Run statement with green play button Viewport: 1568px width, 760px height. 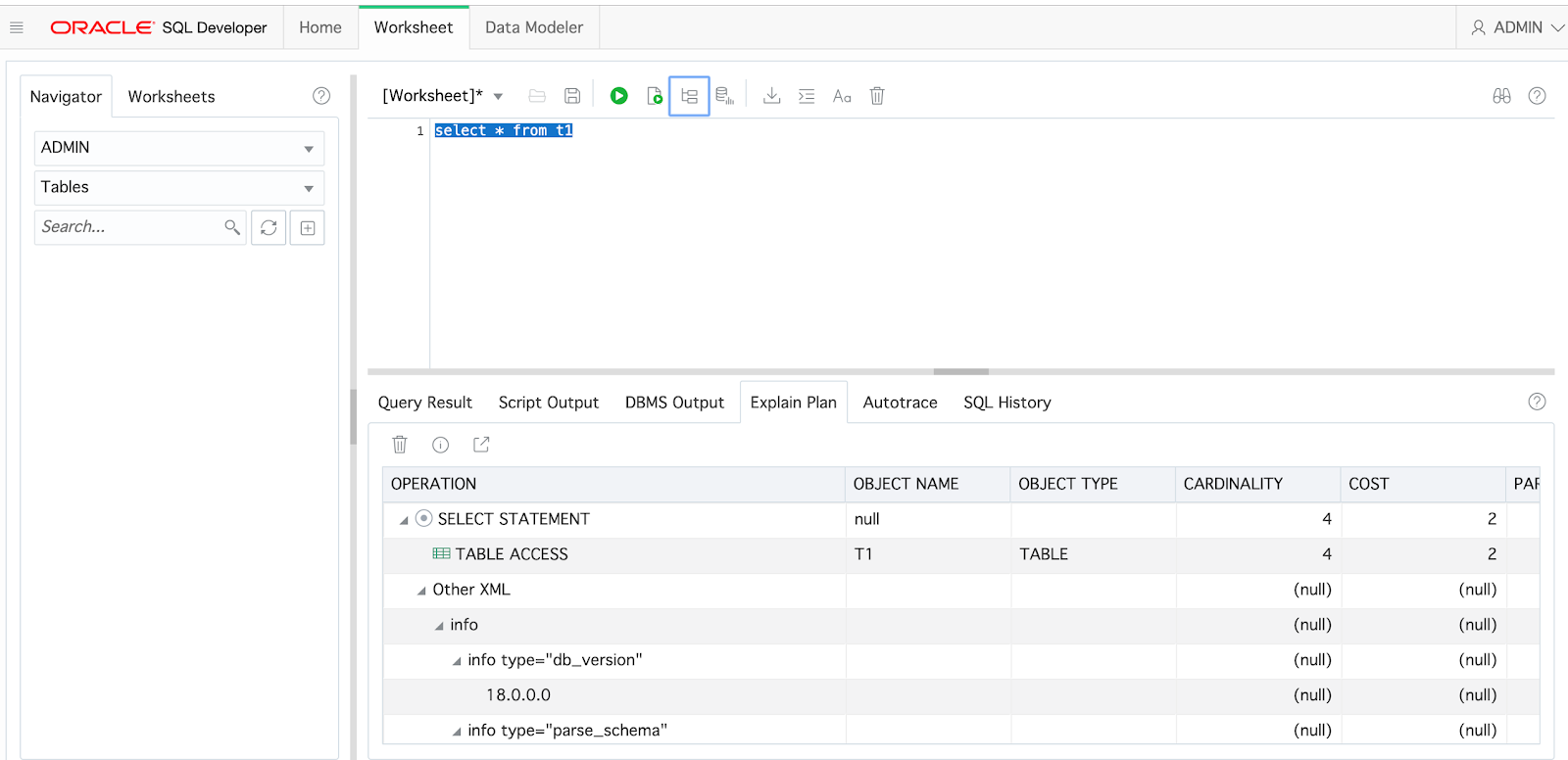pyautogui.click(x=618, y=96)
